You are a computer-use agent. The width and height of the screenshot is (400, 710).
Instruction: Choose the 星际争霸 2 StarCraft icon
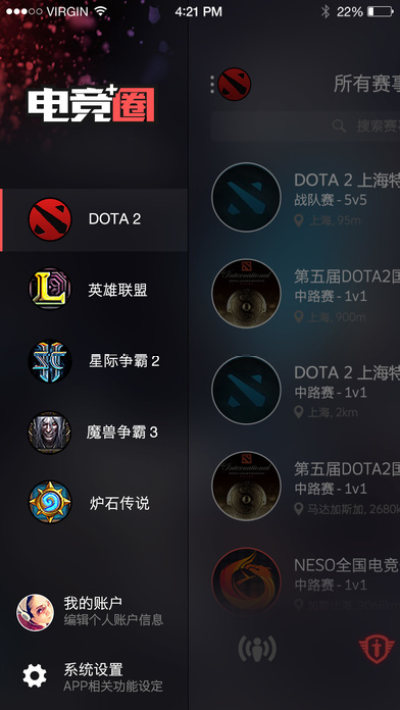tap(50, 361)
